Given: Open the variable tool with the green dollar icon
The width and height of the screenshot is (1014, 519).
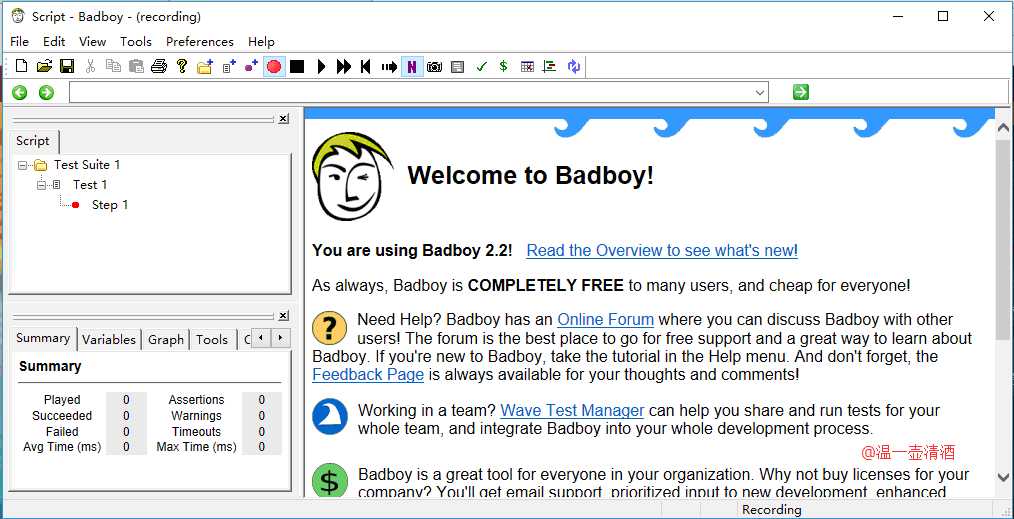Looking at the screenshot, I should pyautogui.click(x=504, y=66).
